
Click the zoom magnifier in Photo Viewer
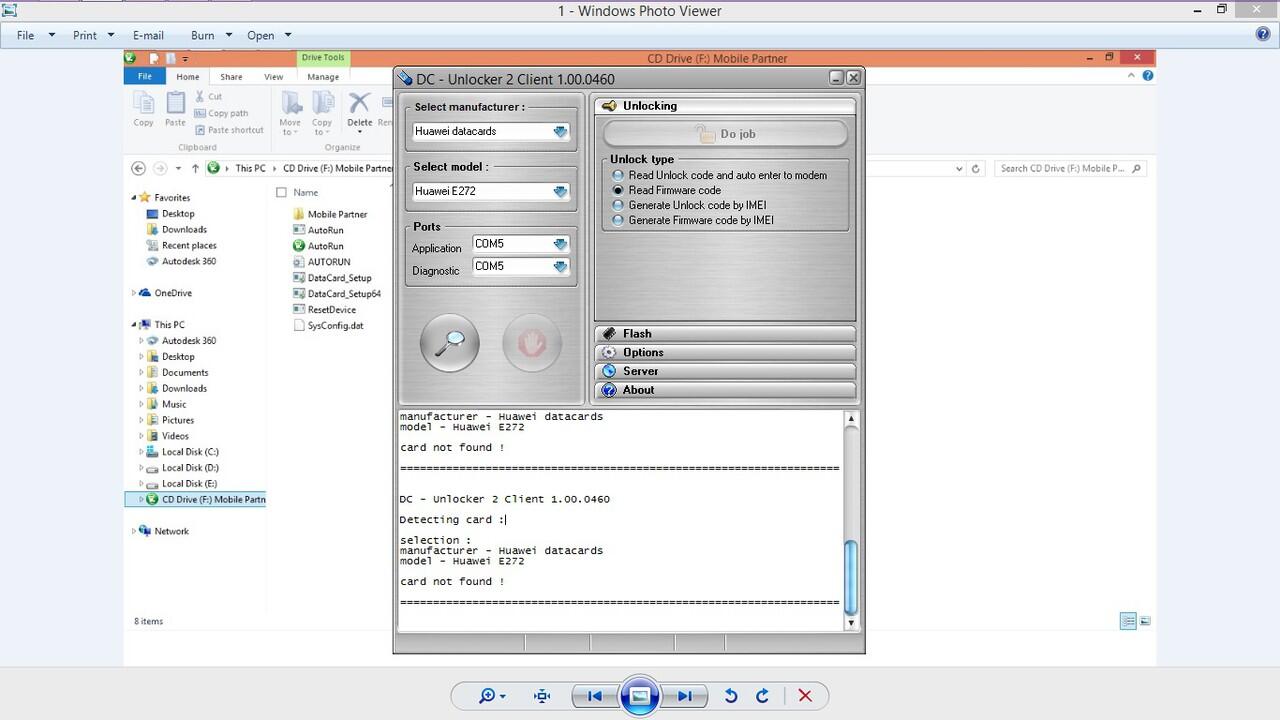pyautogui.click(x=492, y=696)
